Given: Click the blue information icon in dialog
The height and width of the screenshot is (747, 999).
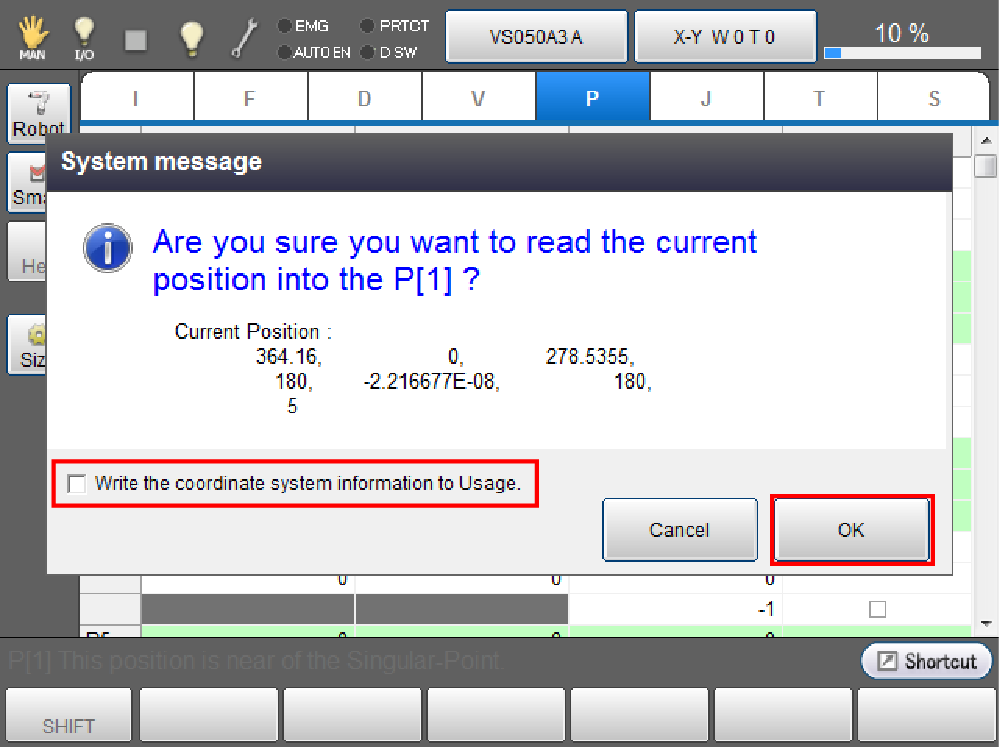Looking at the screenshot, I should tap(108, 249).
